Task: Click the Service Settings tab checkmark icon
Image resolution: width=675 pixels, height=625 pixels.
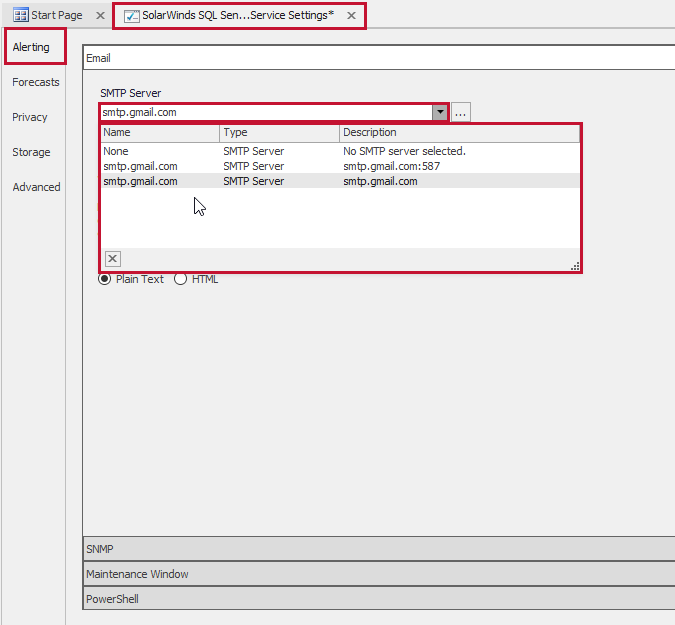Action: pyautogui.click(x=131, y=16)
